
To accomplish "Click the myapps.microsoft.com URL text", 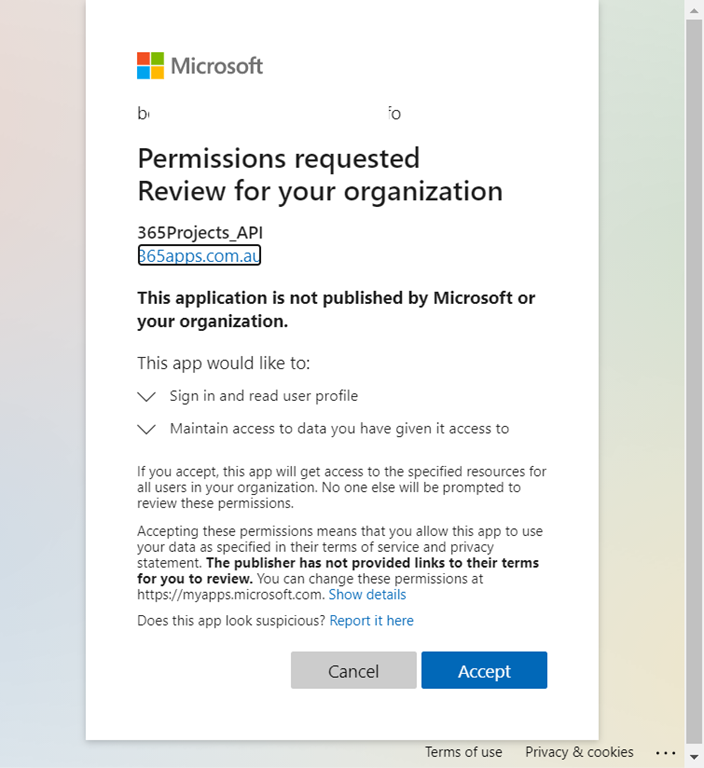I will point(230,594).
